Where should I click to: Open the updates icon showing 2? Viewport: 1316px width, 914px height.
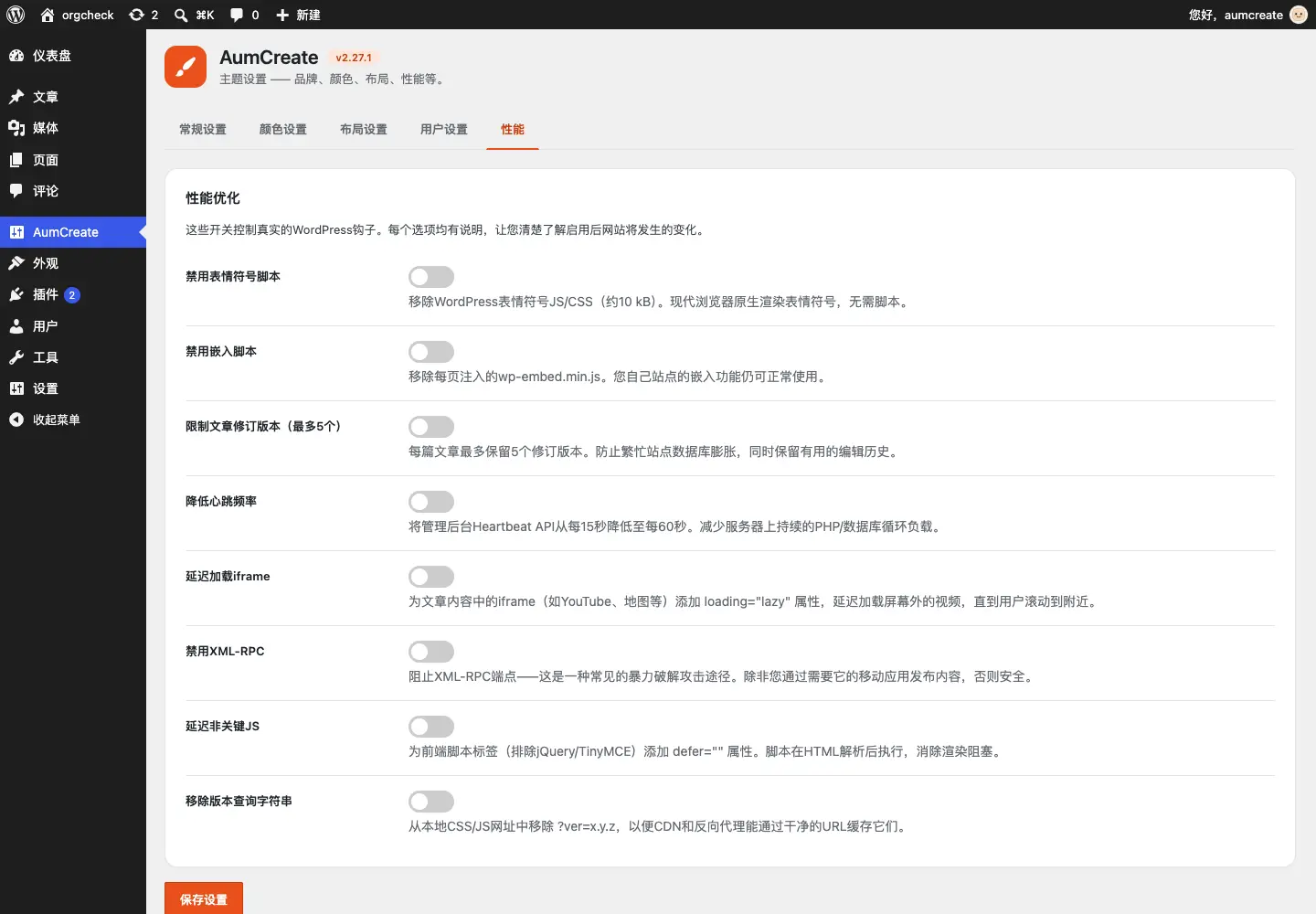coord(137,15)
